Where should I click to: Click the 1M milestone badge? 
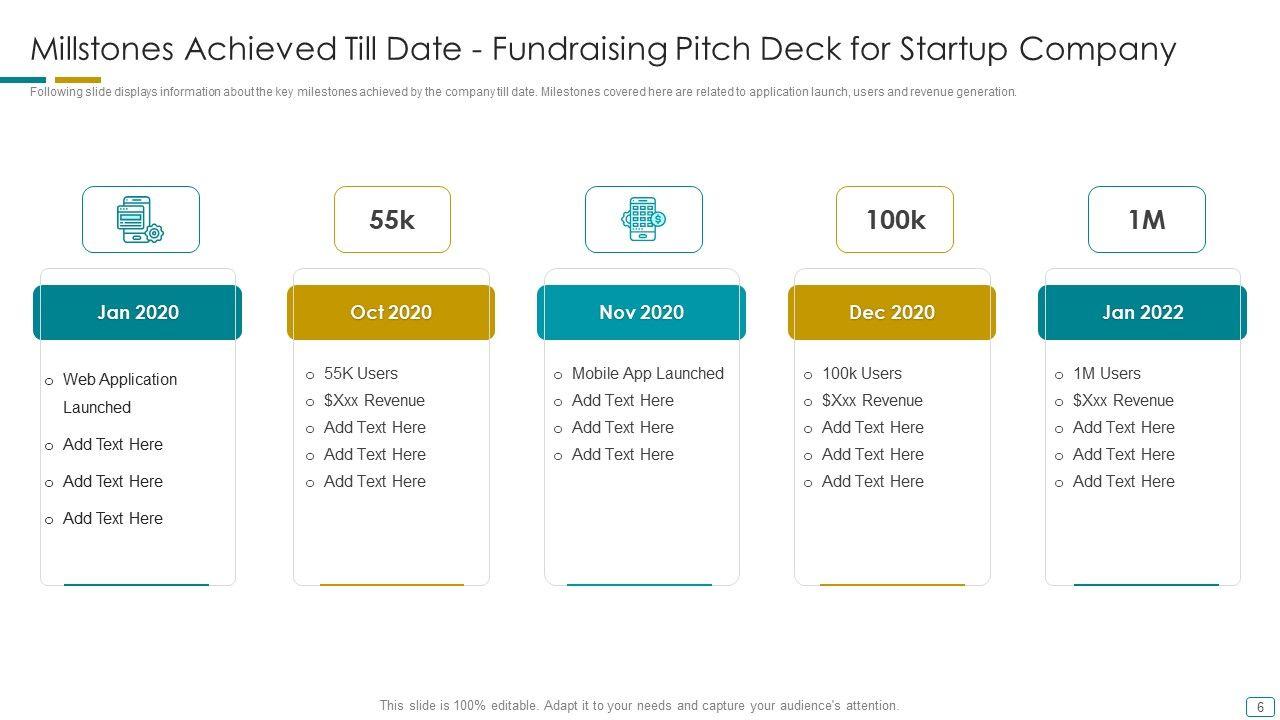1146,220
